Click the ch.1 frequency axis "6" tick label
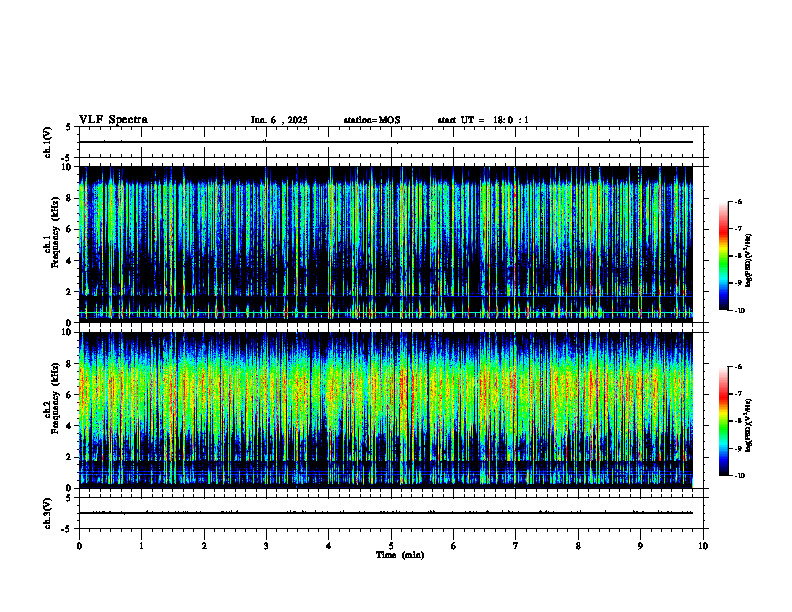The height and width of the screenshot is (612, 792). coord(70,229)
